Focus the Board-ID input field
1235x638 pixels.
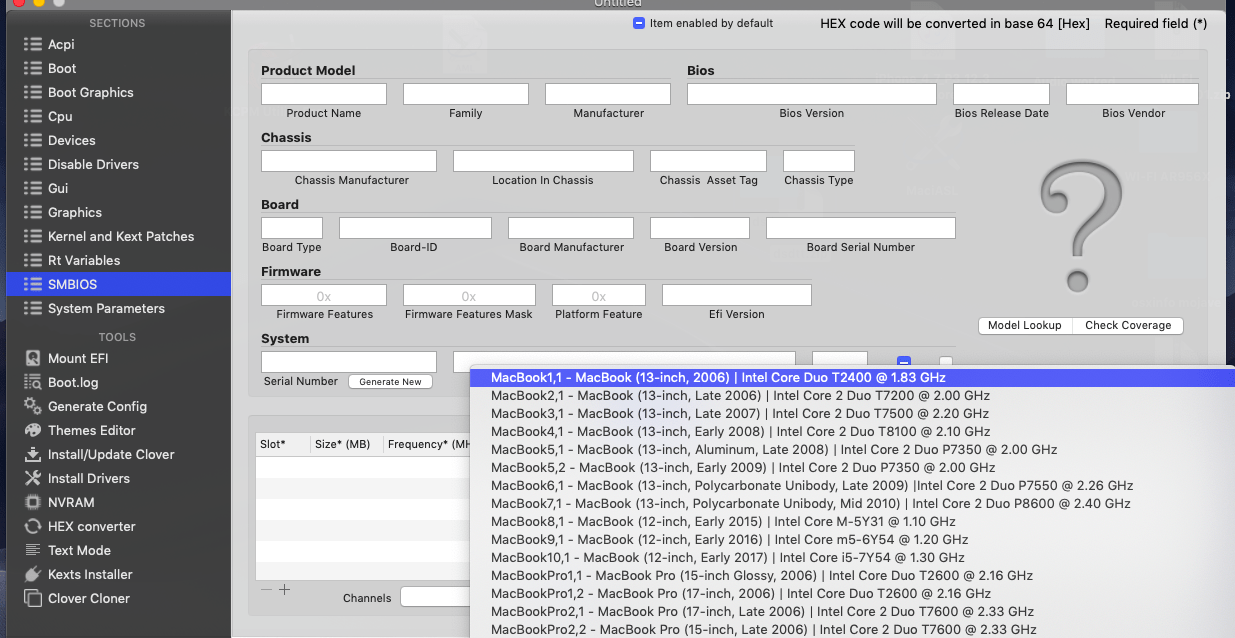415,228
